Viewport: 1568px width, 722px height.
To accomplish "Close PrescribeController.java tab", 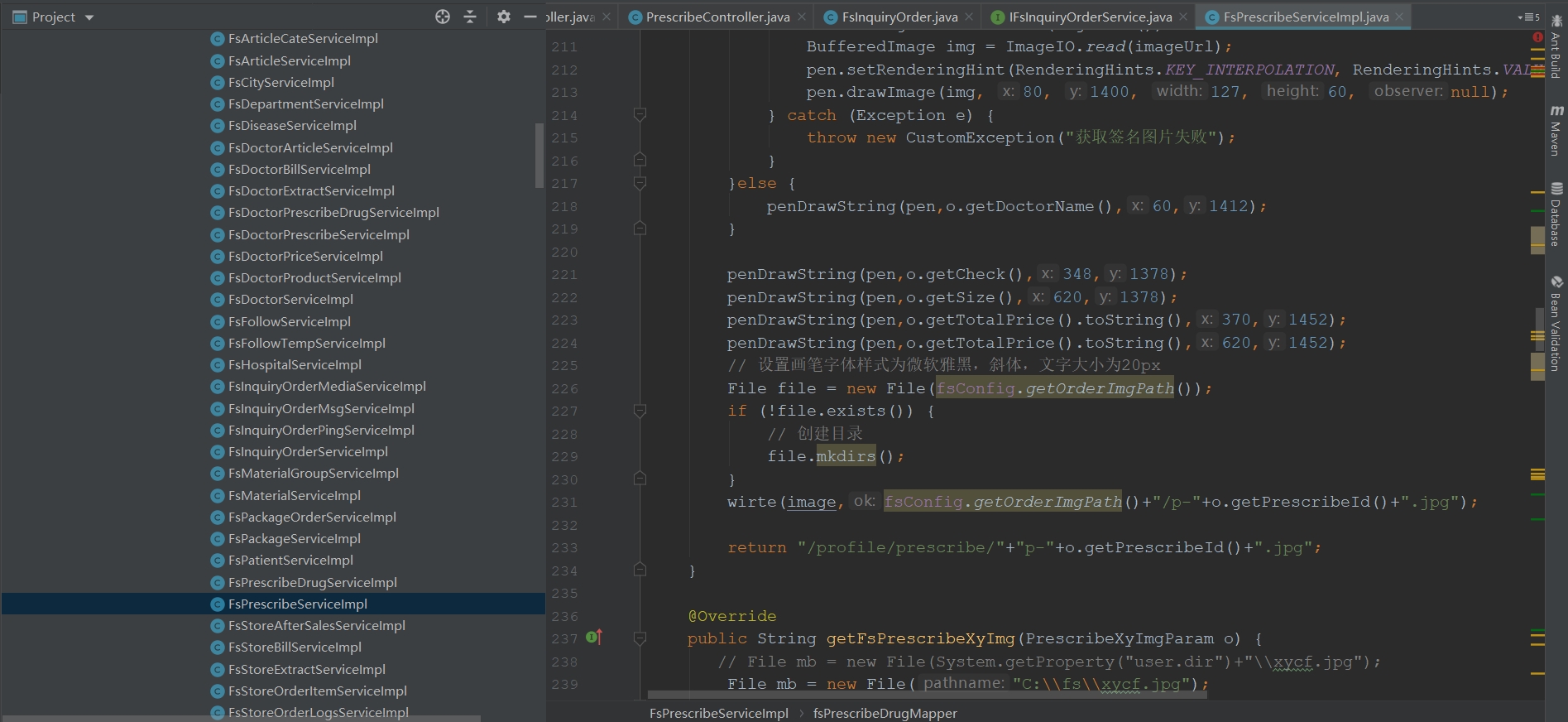I will pos(802,17).
